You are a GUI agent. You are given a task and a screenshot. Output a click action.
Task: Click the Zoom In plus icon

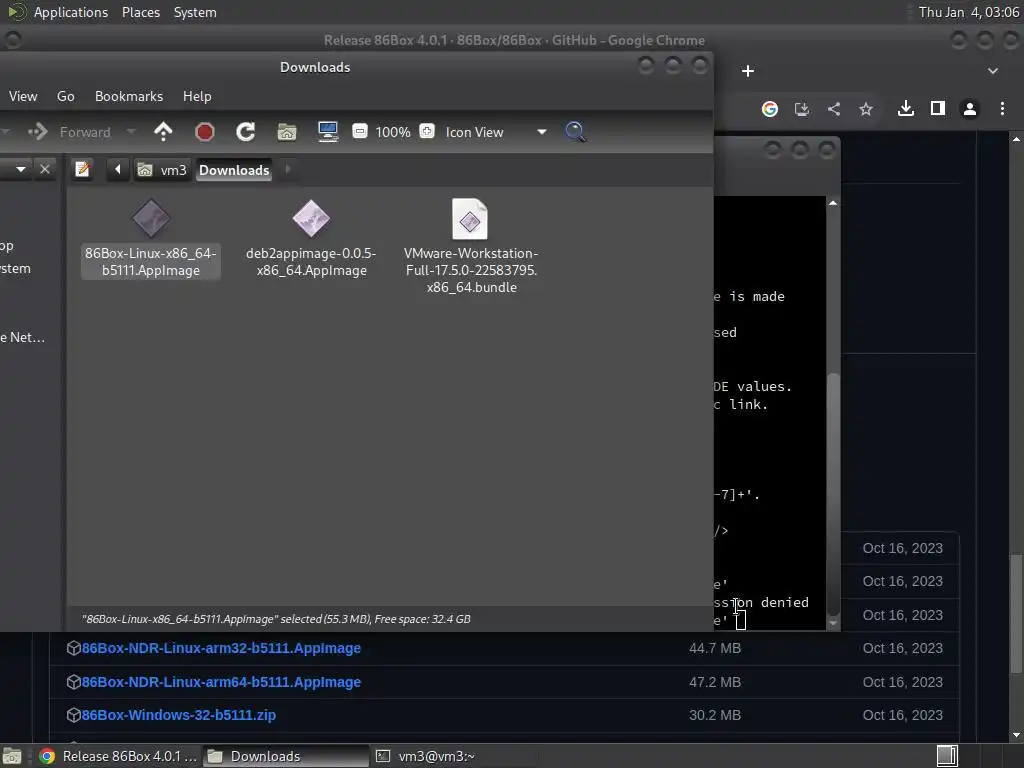point(426,131)
